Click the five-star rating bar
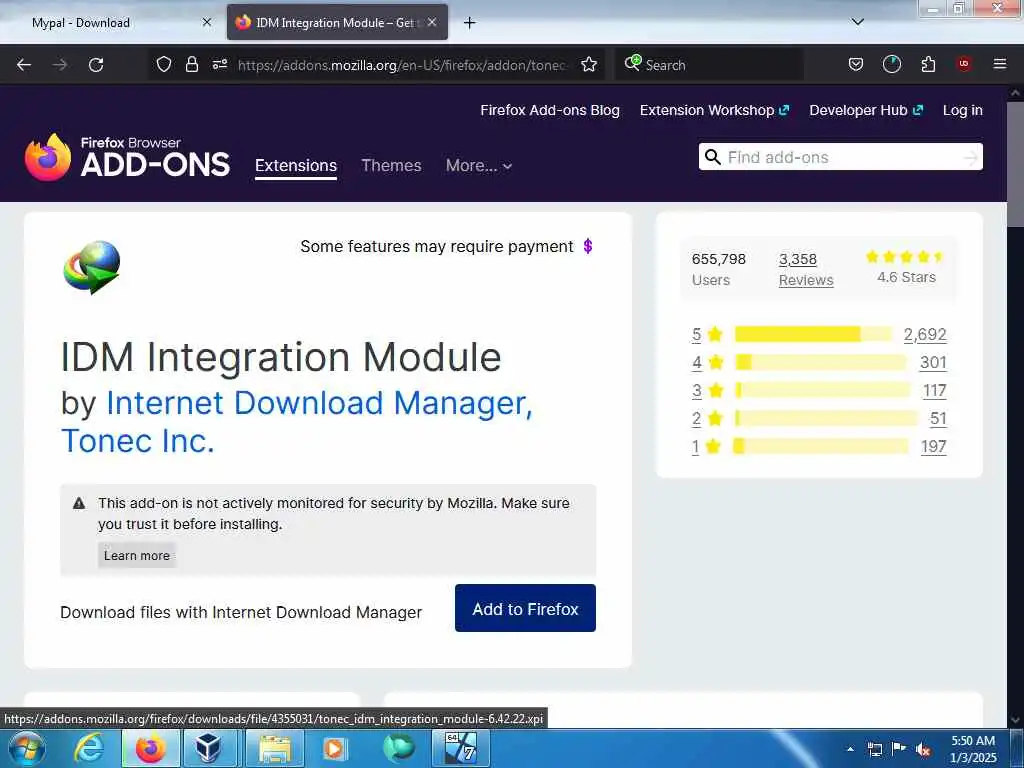1024x768 pixels. click(813, 334)
